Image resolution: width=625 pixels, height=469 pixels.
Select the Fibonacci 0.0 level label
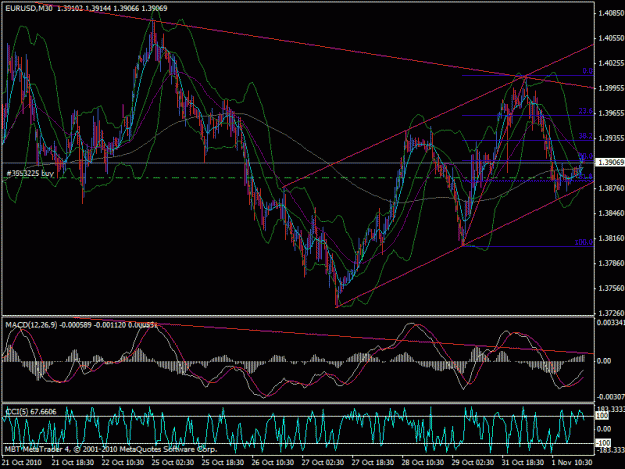(x=587, y=71)
